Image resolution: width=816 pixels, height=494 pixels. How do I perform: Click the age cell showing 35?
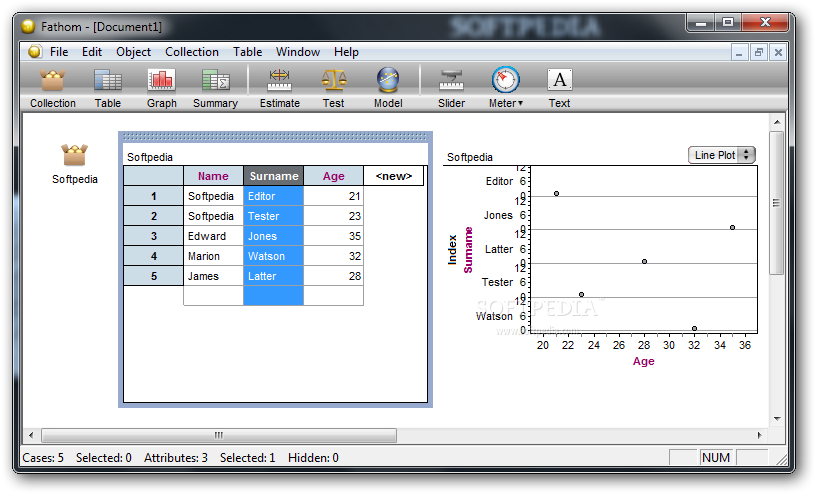coord(334,236)
